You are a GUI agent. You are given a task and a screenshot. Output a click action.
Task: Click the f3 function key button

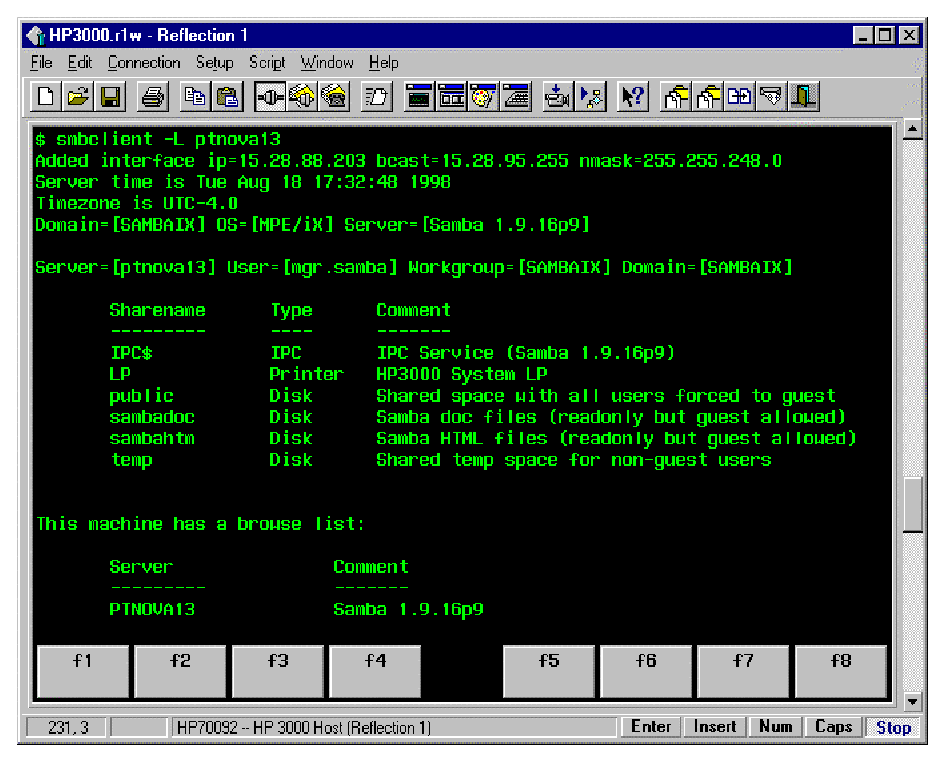(x=278, y=671)
